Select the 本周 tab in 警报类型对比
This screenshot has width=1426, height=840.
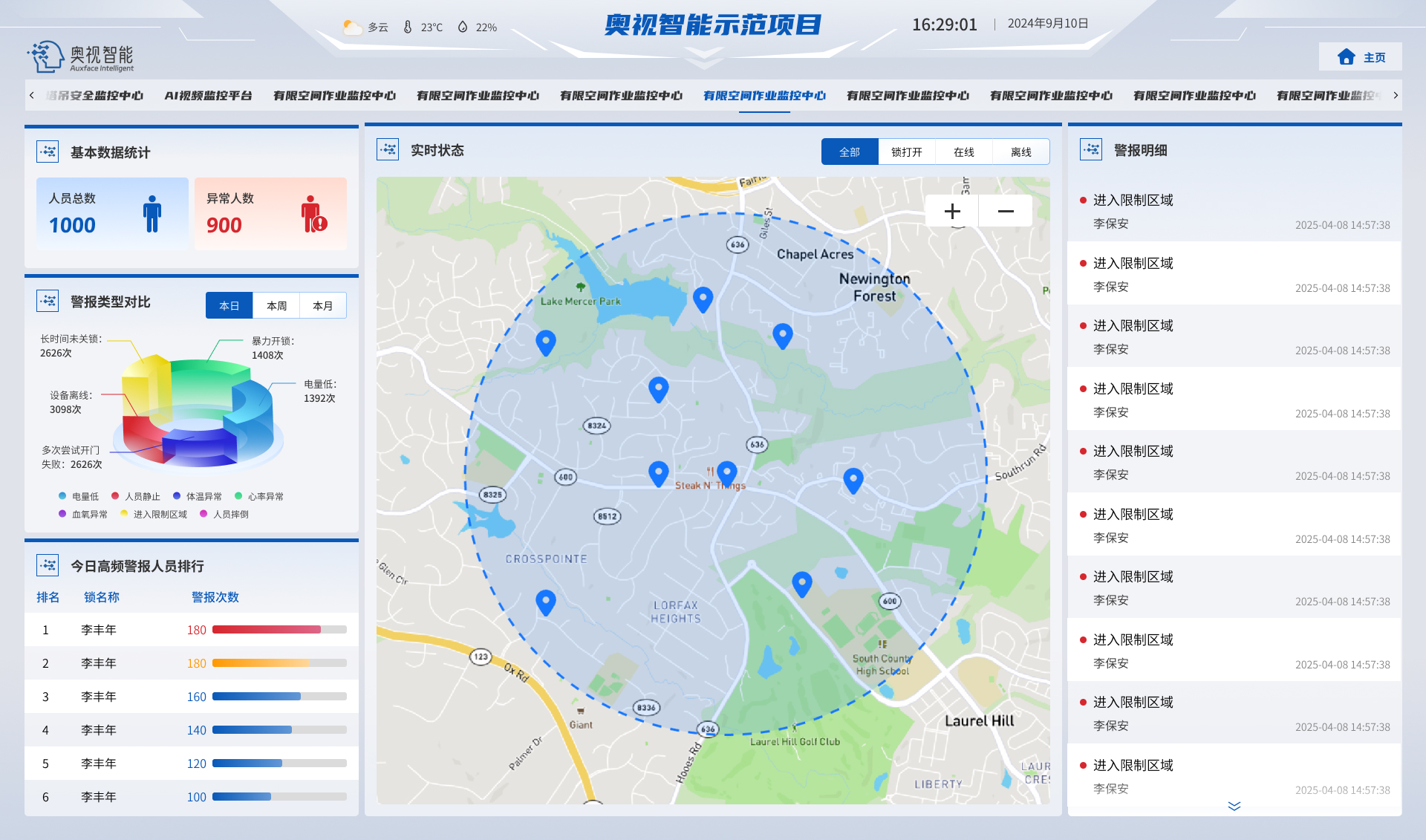coord(276,305)
